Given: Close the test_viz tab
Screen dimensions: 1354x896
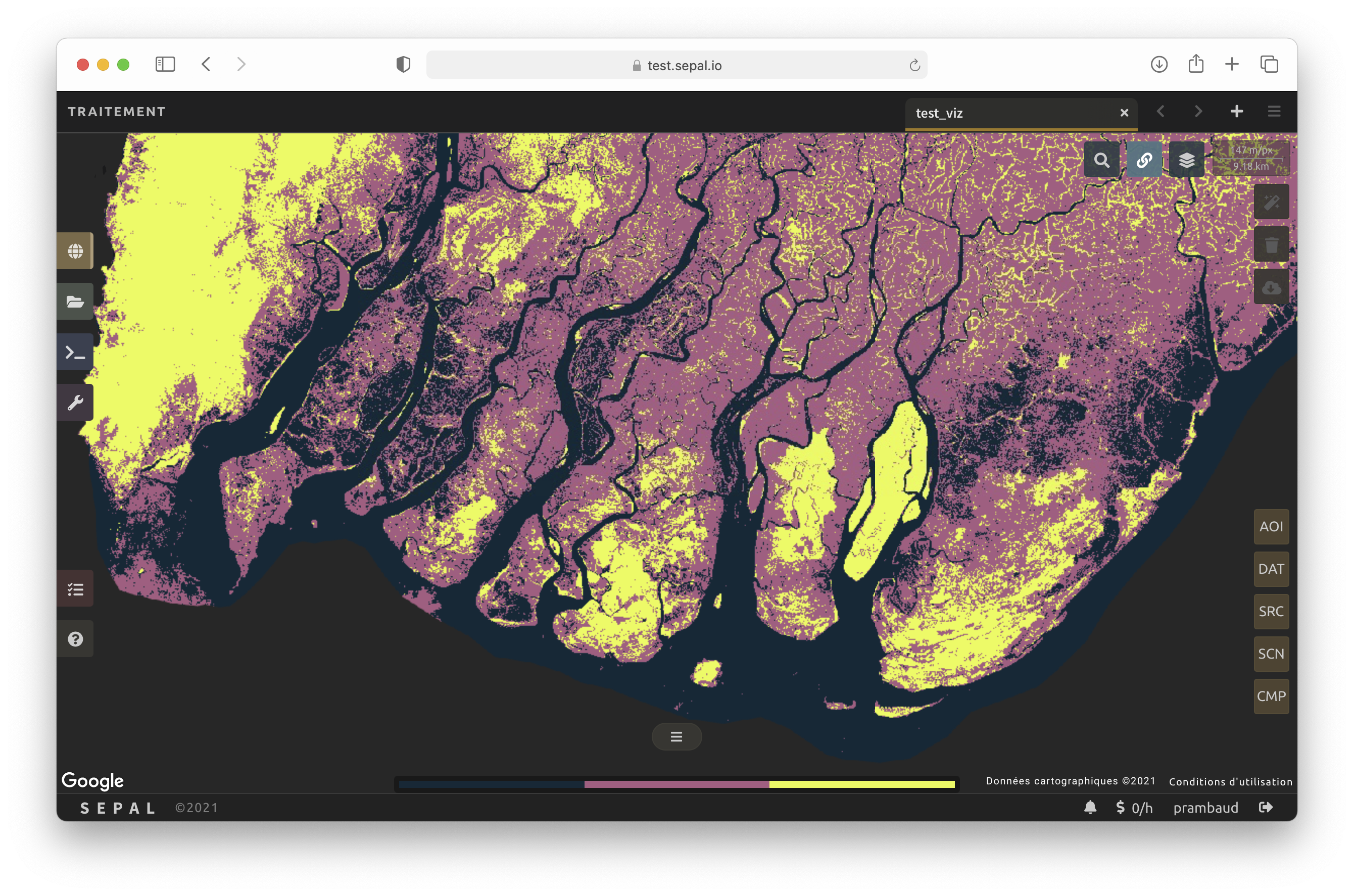Looking at the screenshot, I should tap(1124, 113).
